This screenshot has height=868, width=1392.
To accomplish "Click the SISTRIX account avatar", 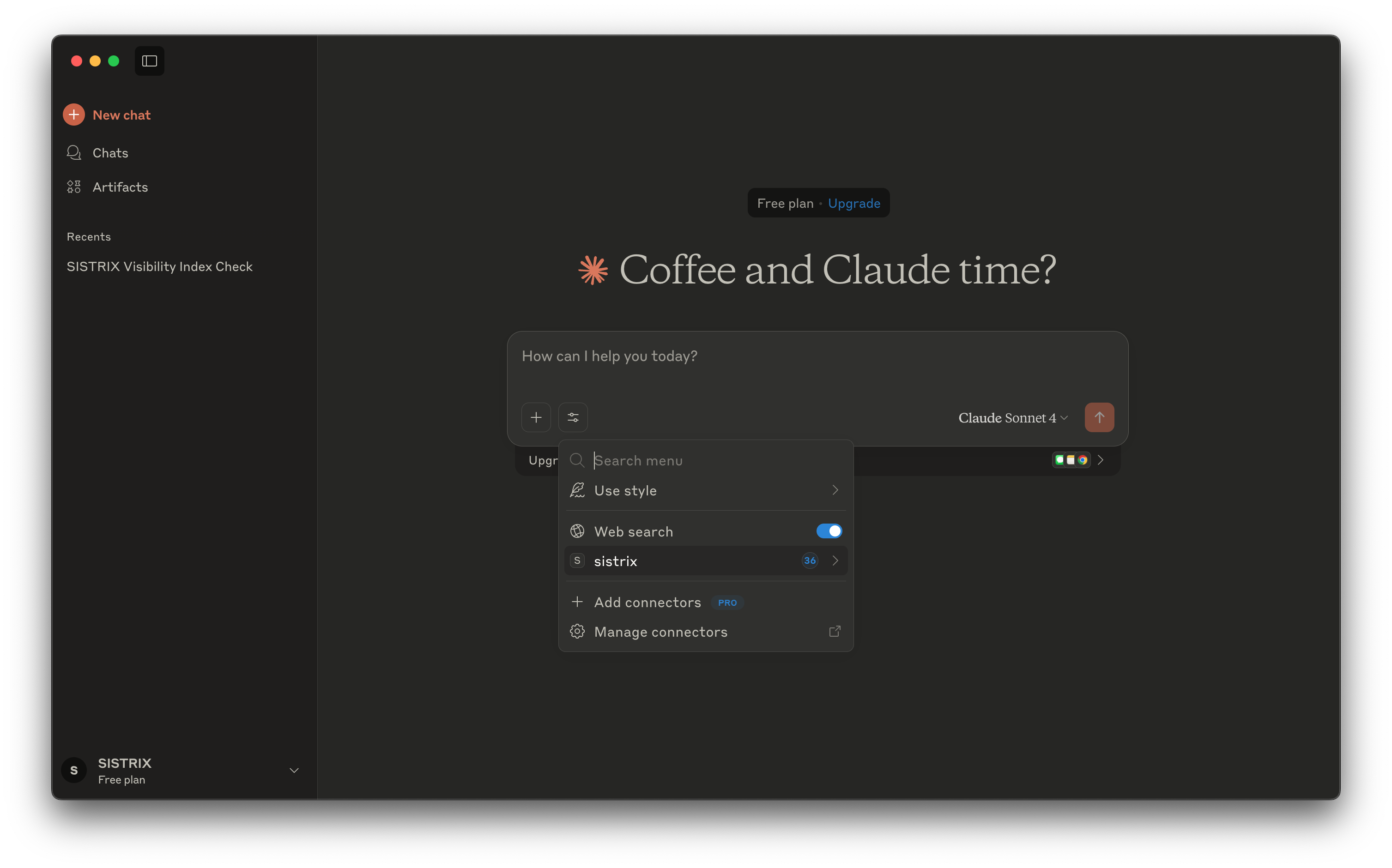I will pos(73,771).
